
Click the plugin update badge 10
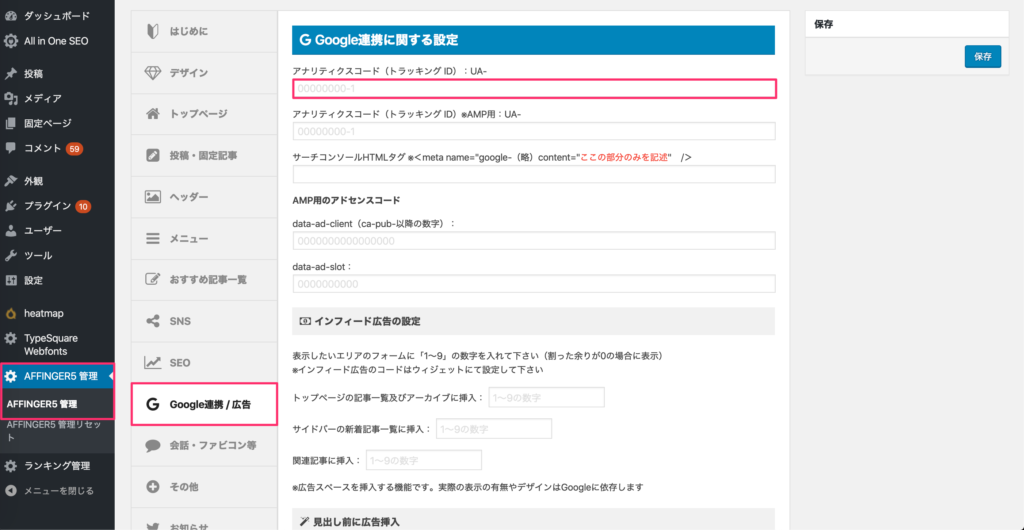[83, 206]
